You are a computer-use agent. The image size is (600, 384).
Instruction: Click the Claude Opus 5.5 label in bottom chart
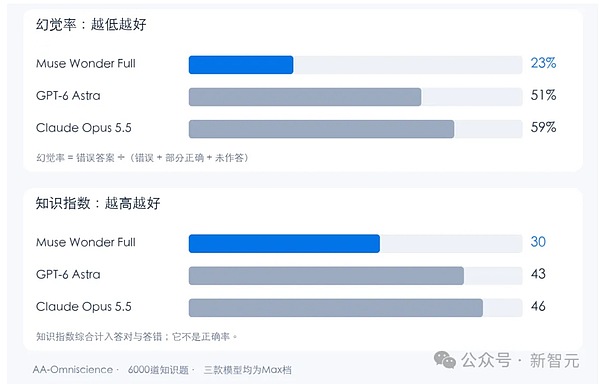tap(84, 307)
